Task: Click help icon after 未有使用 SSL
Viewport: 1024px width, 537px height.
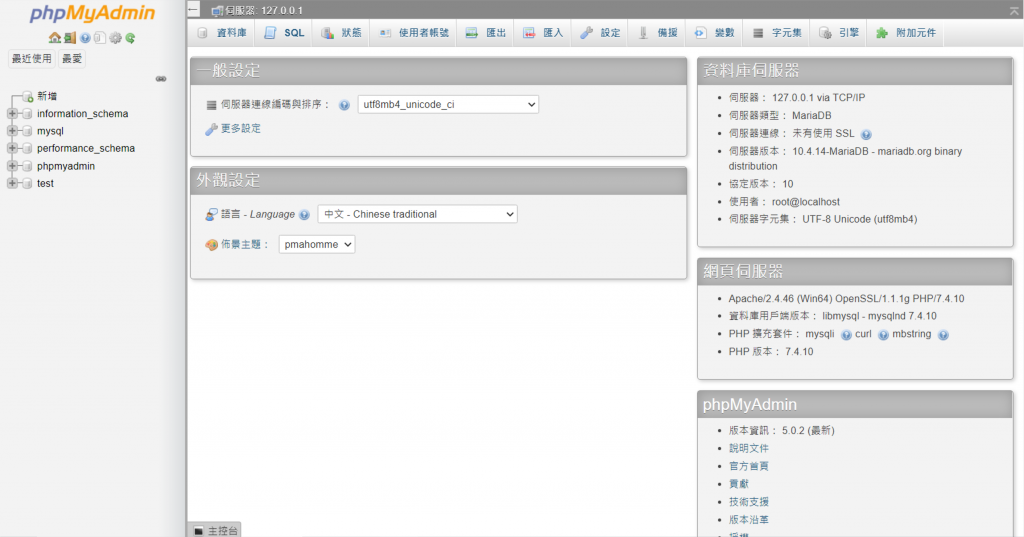Action: [866, 134]
